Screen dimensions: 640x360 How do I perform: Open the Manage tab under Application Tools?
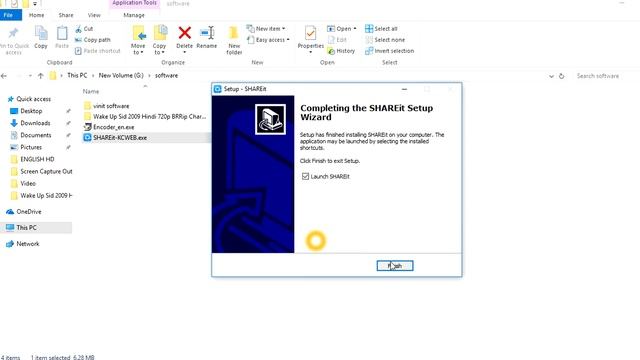(134, 15)
